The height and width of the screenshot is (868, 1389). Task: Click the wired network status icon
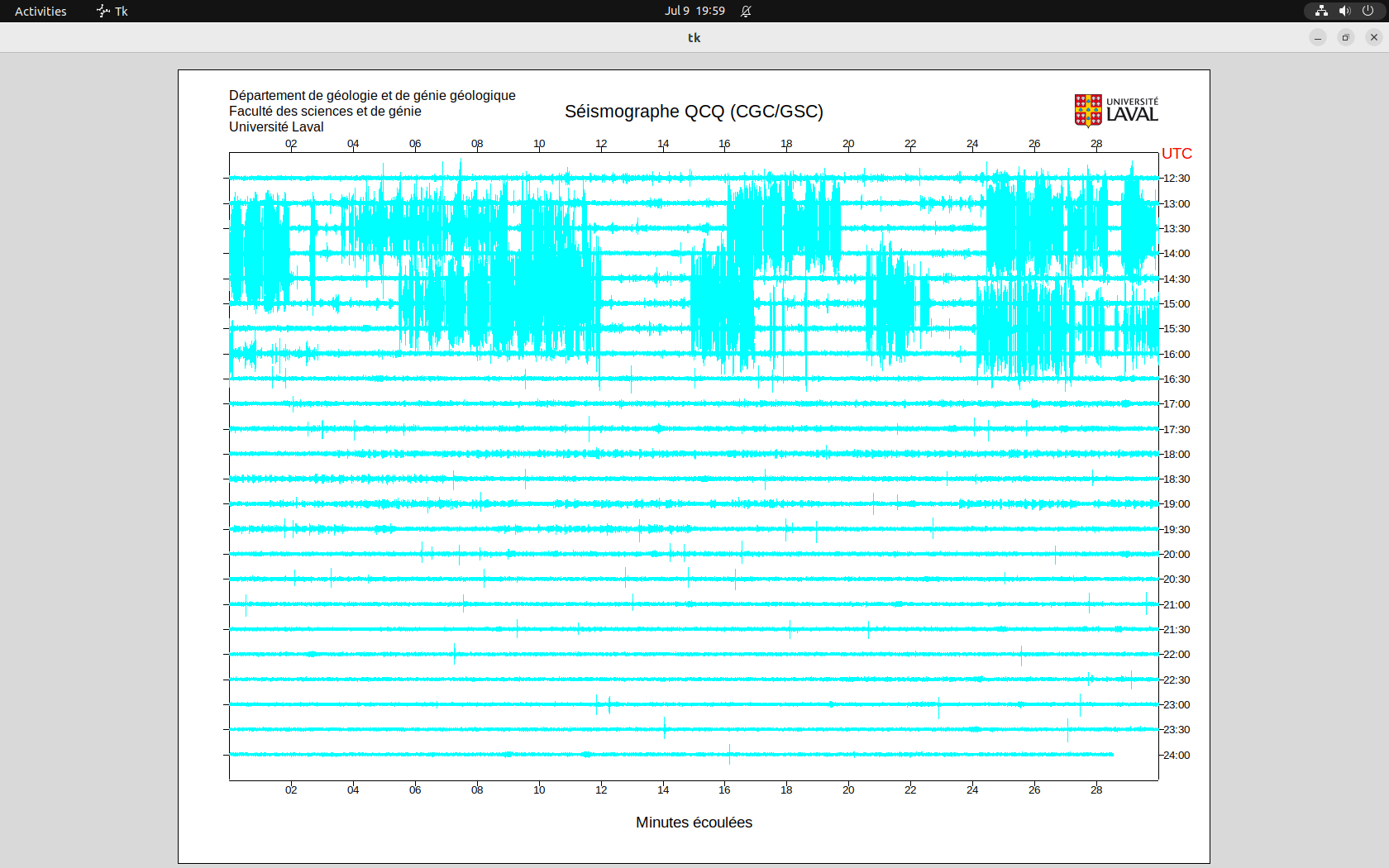(1321, 11)
